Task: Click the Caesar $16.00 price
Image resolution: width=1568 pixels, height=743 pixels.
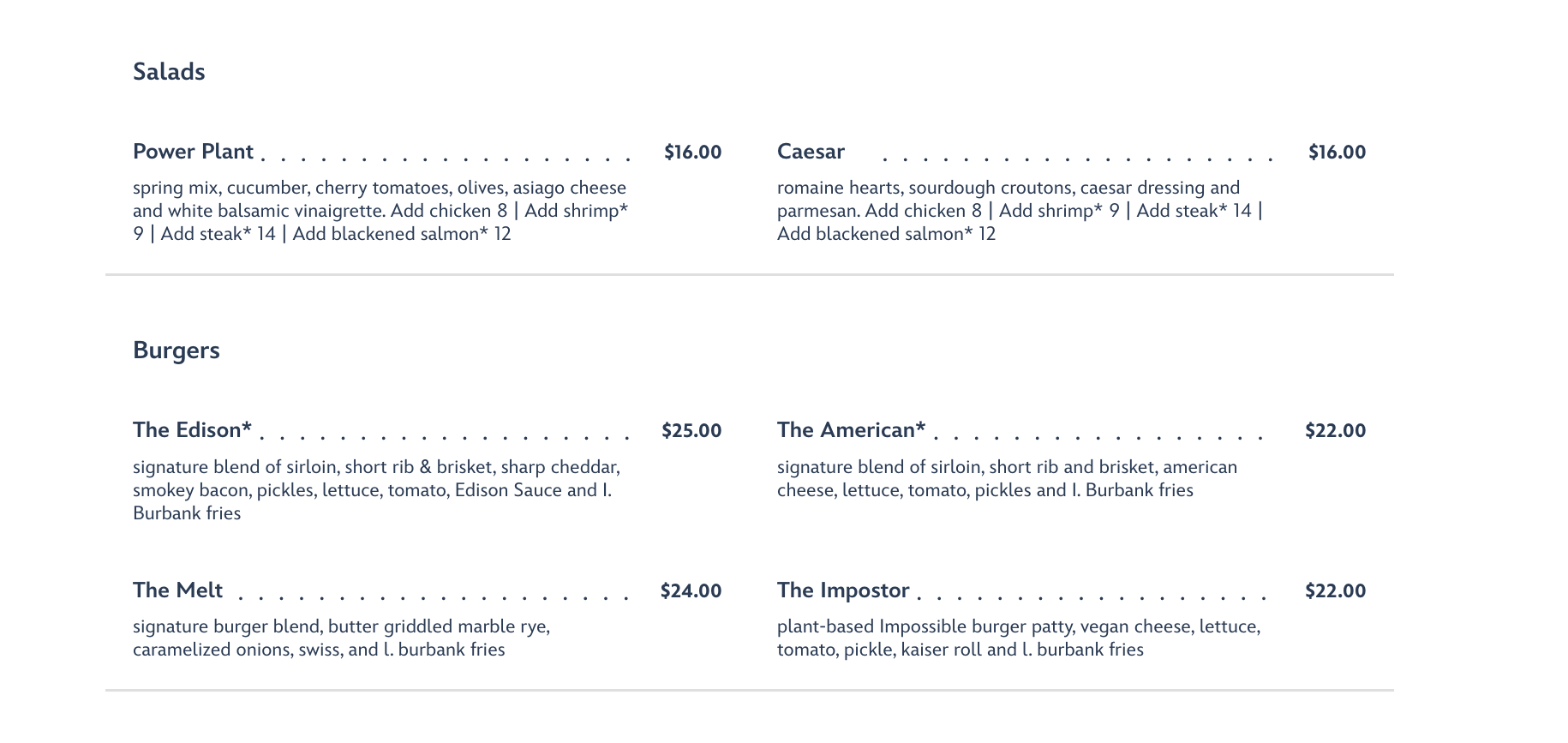Action: point(1337,153)
